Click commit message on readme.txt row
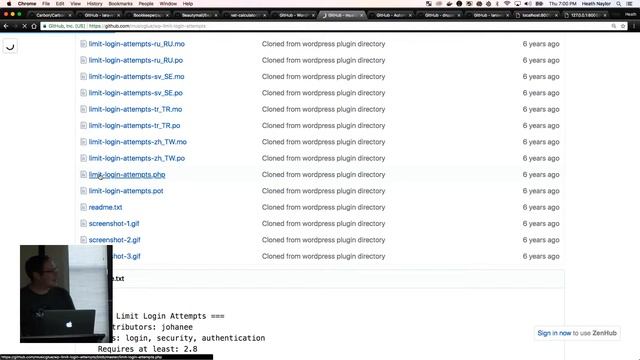The width and height of the screenshot is (640, 360). (x=323, y=207)
